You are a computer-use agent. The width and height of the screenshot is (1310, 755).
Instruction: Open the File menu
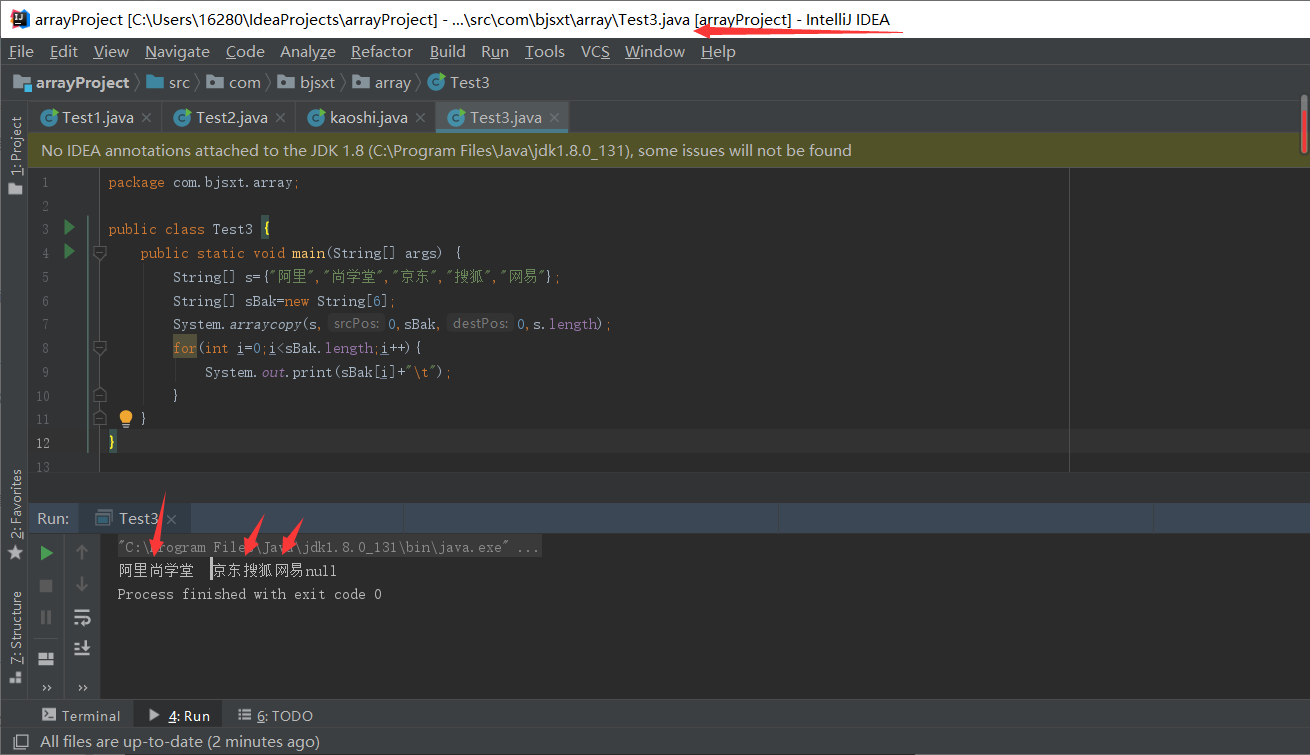click(21, 52)
